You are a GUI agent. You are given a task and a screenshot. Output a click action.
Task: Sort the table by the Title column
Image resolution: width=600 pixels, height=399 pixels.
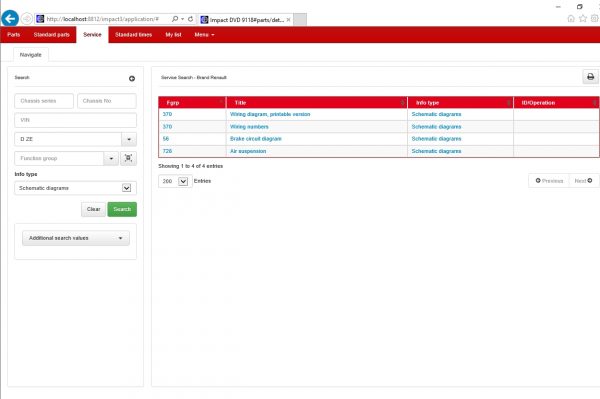[x=317, y=103]
